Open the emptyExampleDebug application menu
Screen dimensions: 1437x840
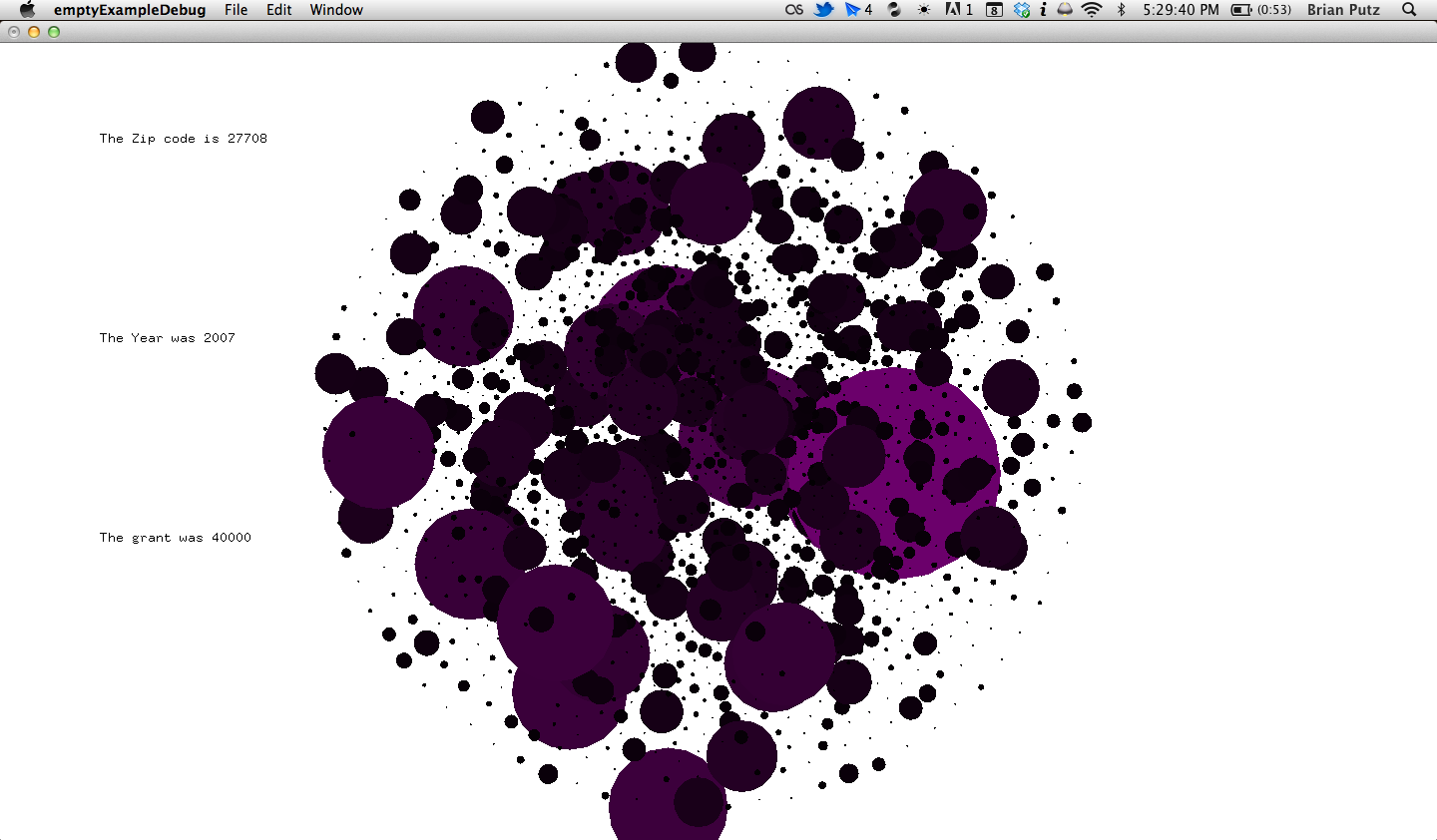pyautogui.click(x=130, y=10)
